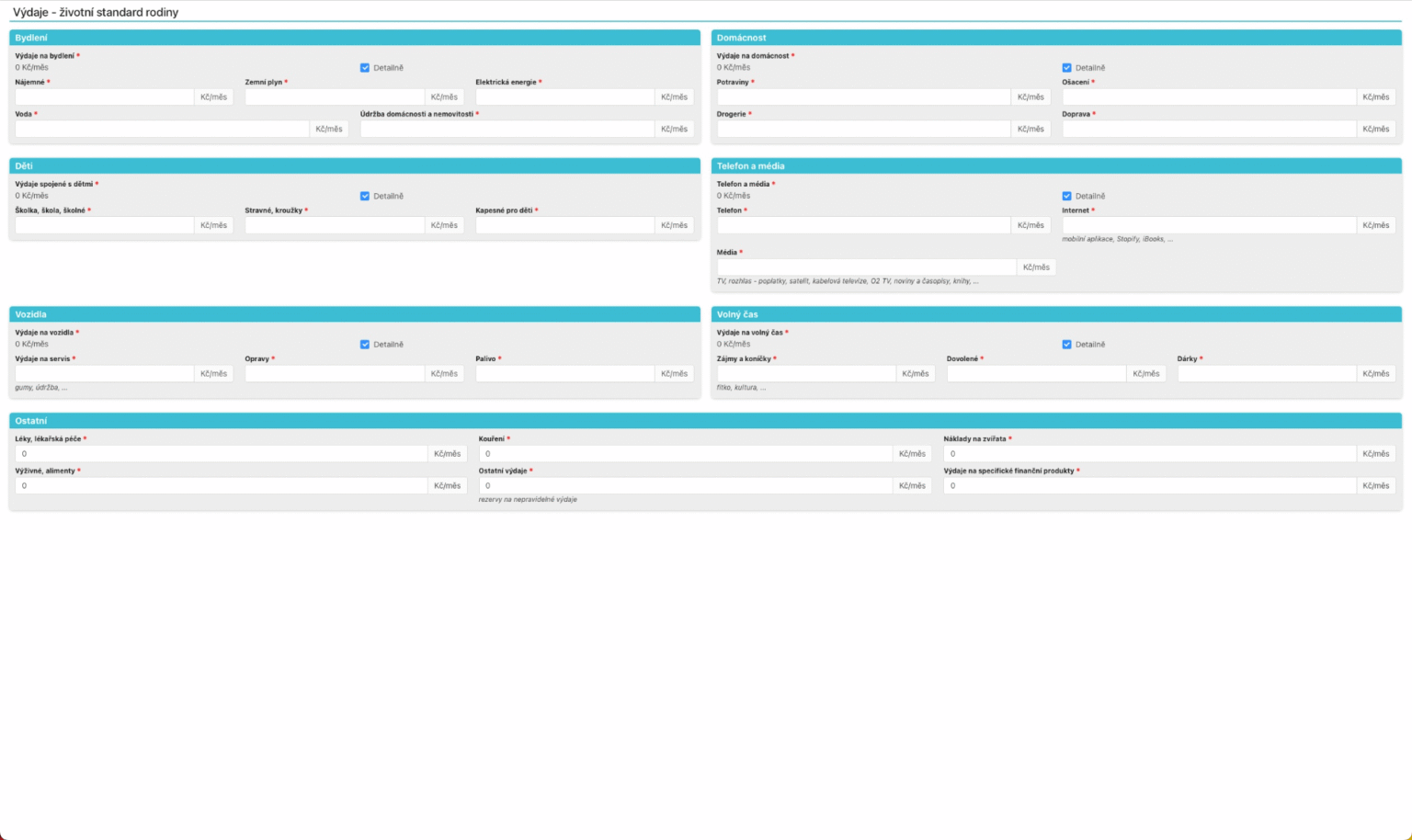Viewport: 1412px width, 840px height.
Task: Click the Potraviny amount field
Action: click(863, 97)
